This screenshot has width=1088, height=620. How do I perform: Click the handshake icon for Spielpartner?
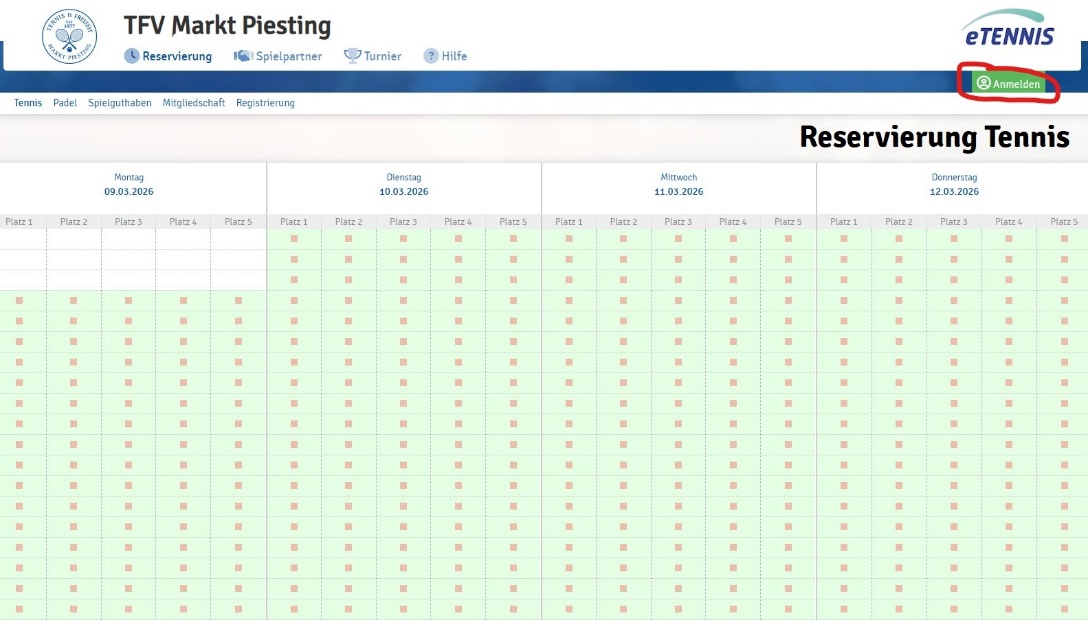click(x=242, y=56)
